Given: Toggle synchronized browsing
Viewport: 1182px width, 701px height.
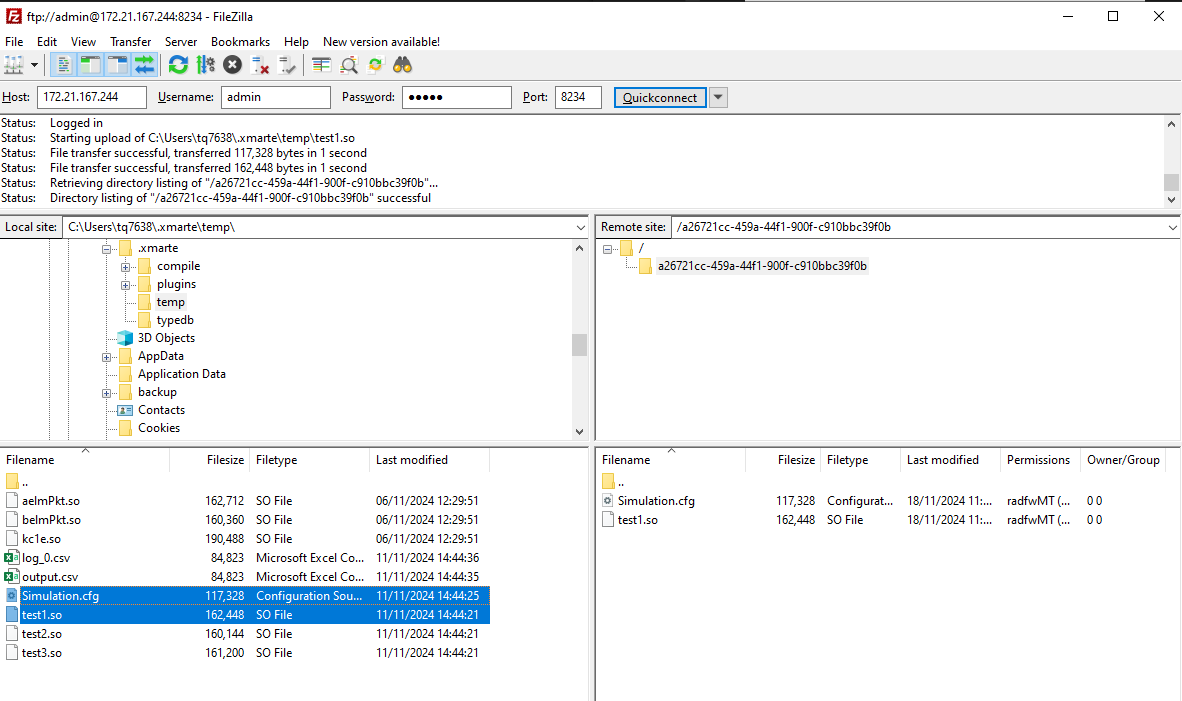Looking at the screenshot, I should pyautogui.click(x=375, y=64).
